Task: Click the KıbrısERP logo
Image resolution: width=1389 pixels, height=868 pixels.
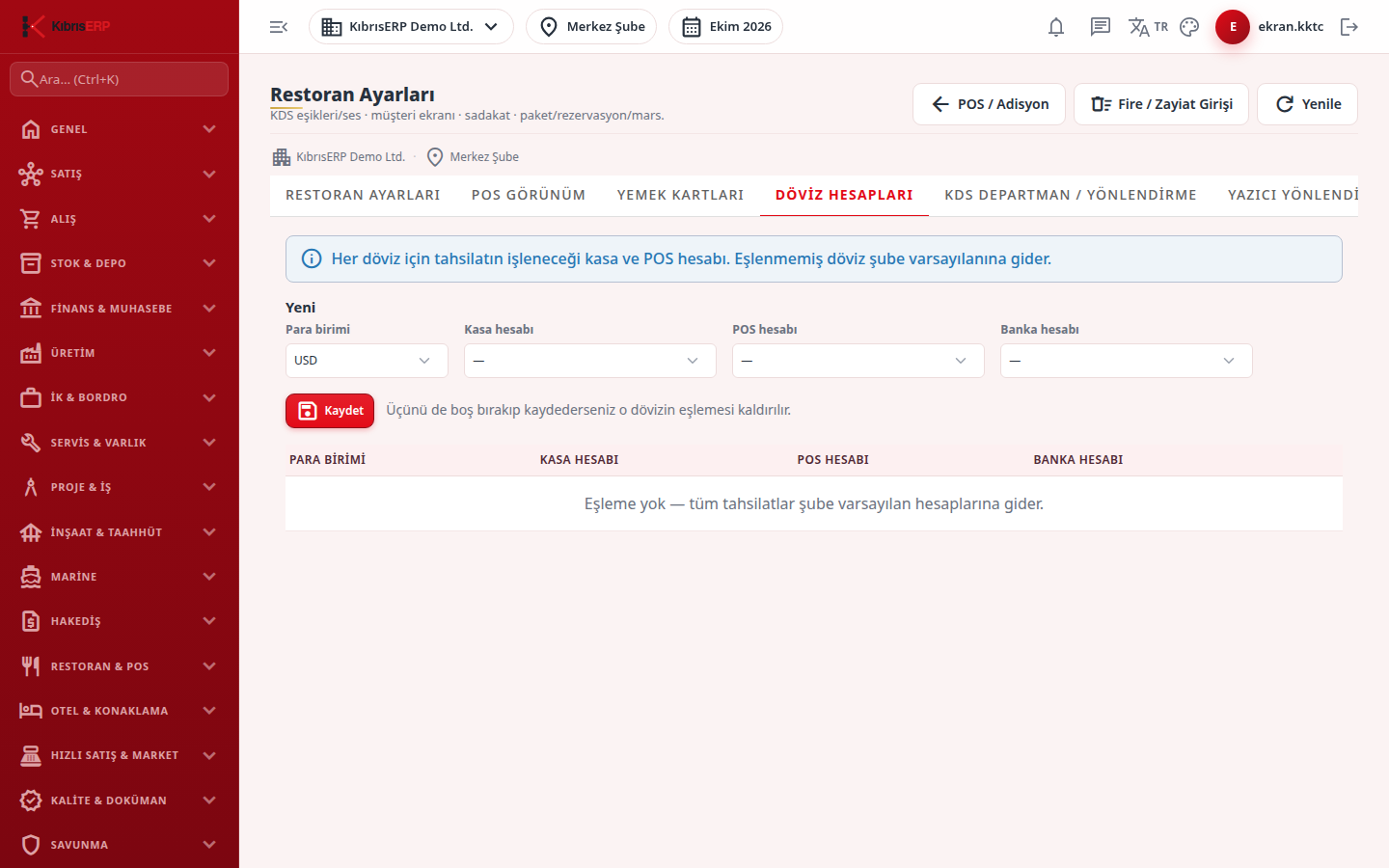Action: click(x=66, y=26)
